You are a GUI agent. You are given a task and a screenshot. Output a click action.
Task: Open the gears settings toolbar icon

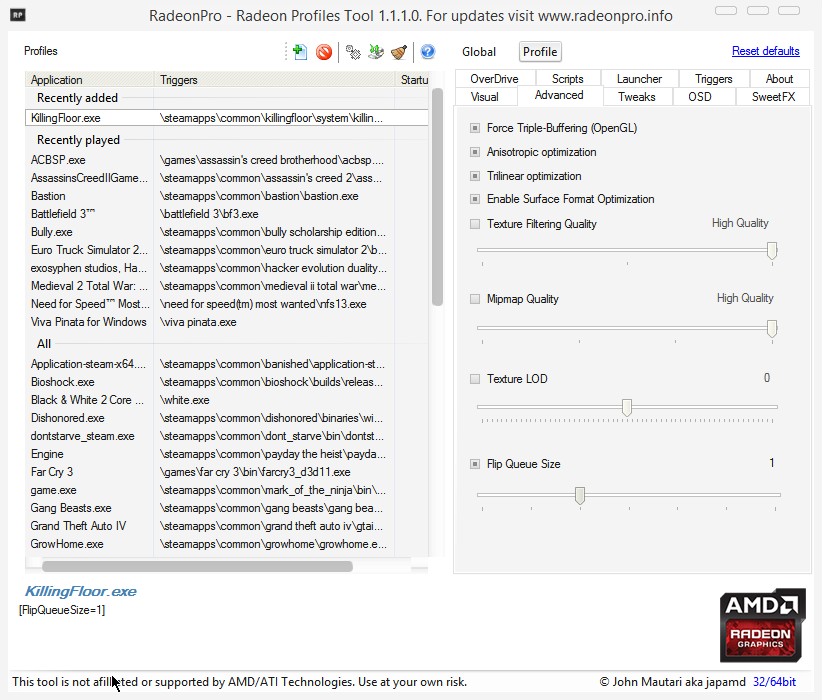(x=353, y=52)
